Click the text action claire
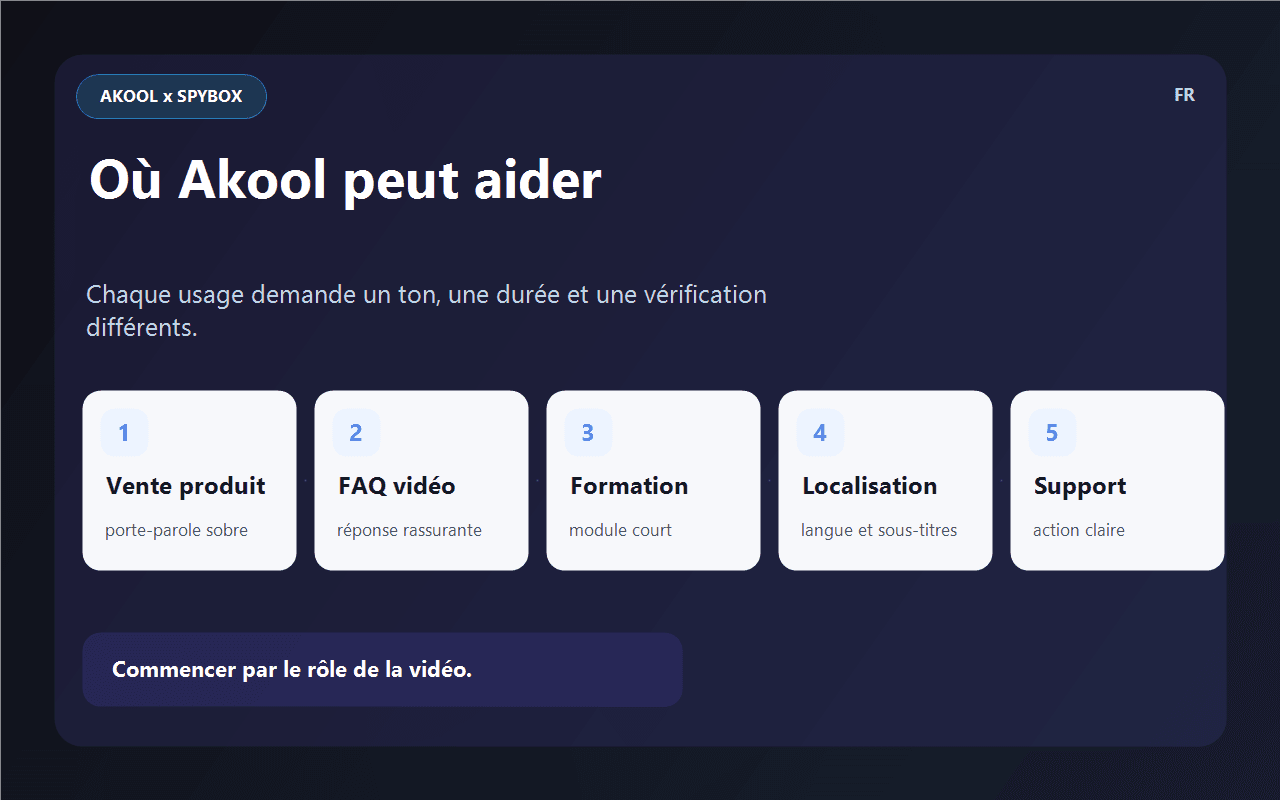 click(x=1079, y=531)
